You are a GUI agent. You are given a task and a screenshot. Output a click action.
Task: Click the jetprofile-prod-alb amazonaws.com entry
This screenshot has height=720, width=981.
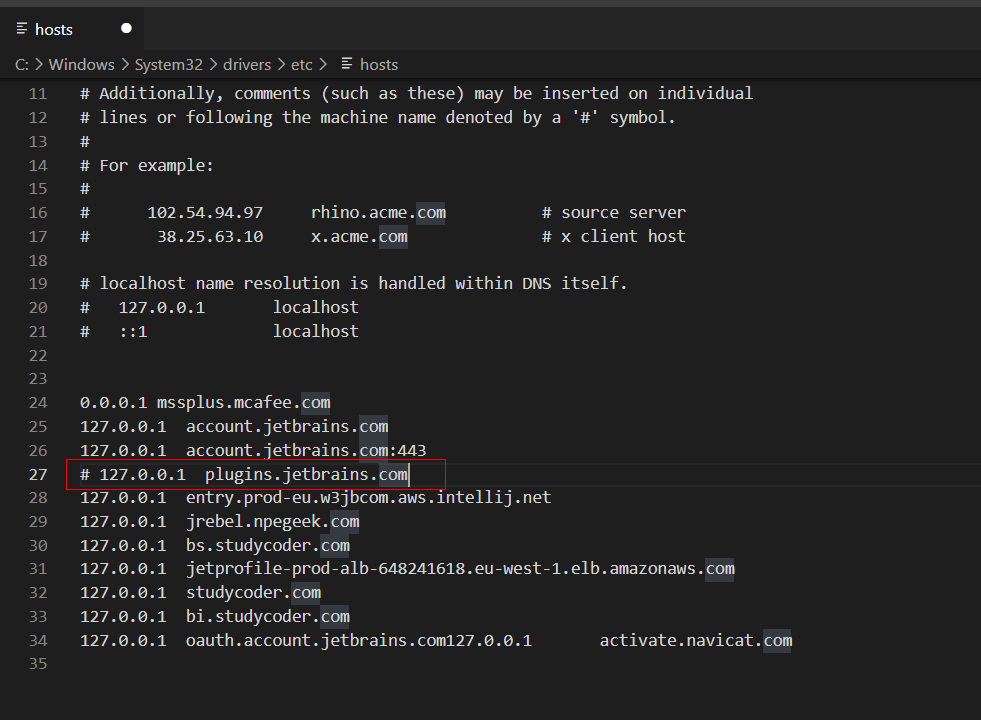coord(460,569)
